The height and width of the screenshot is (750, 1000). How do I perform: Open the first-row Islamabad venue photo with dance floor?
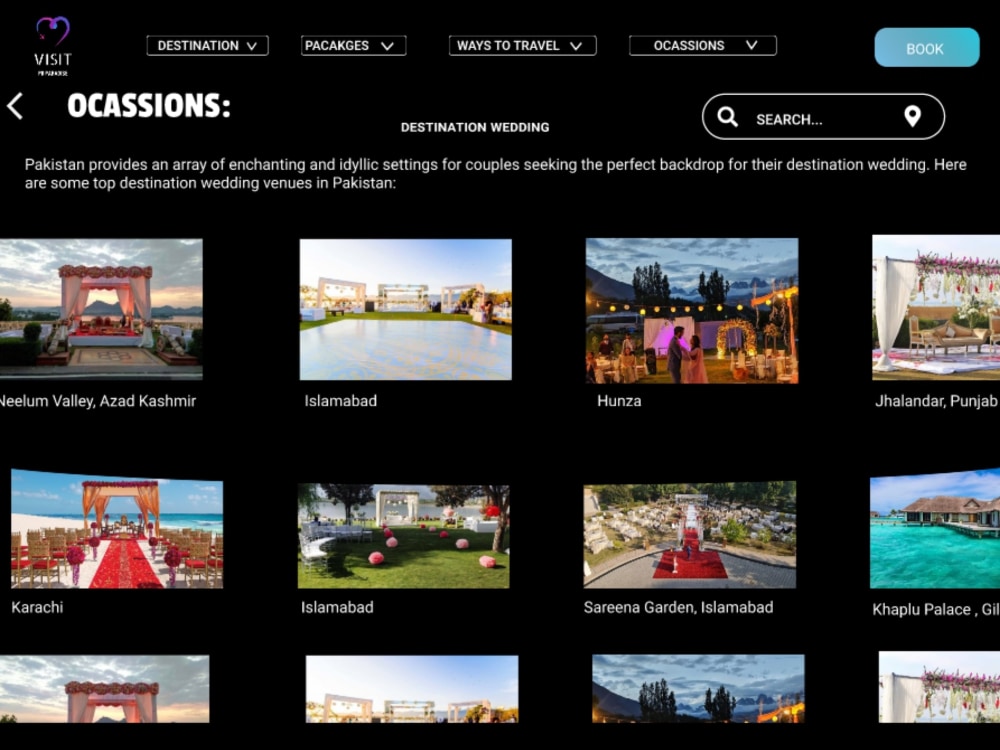[x=406, y=309]
